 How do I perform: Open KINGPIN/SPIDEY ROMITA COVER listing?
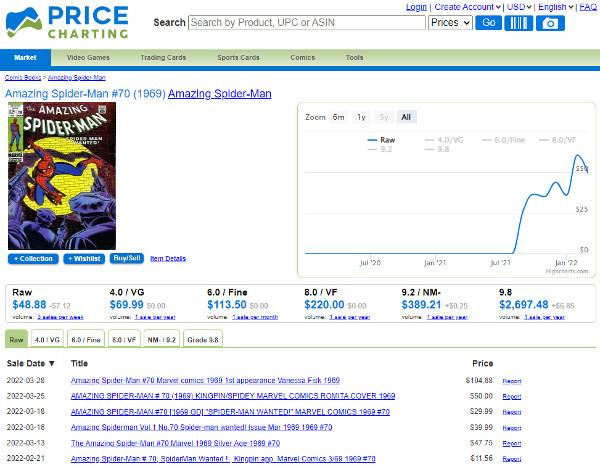point(233,396)
